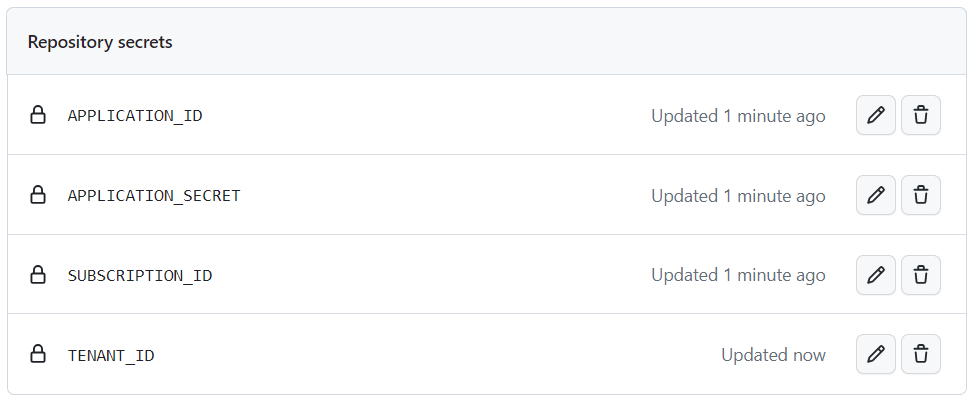This screenshot has height=403, width=974.
Task: Select the APPLICATION_SECRET name text
Action: click(x=154, y=196)
